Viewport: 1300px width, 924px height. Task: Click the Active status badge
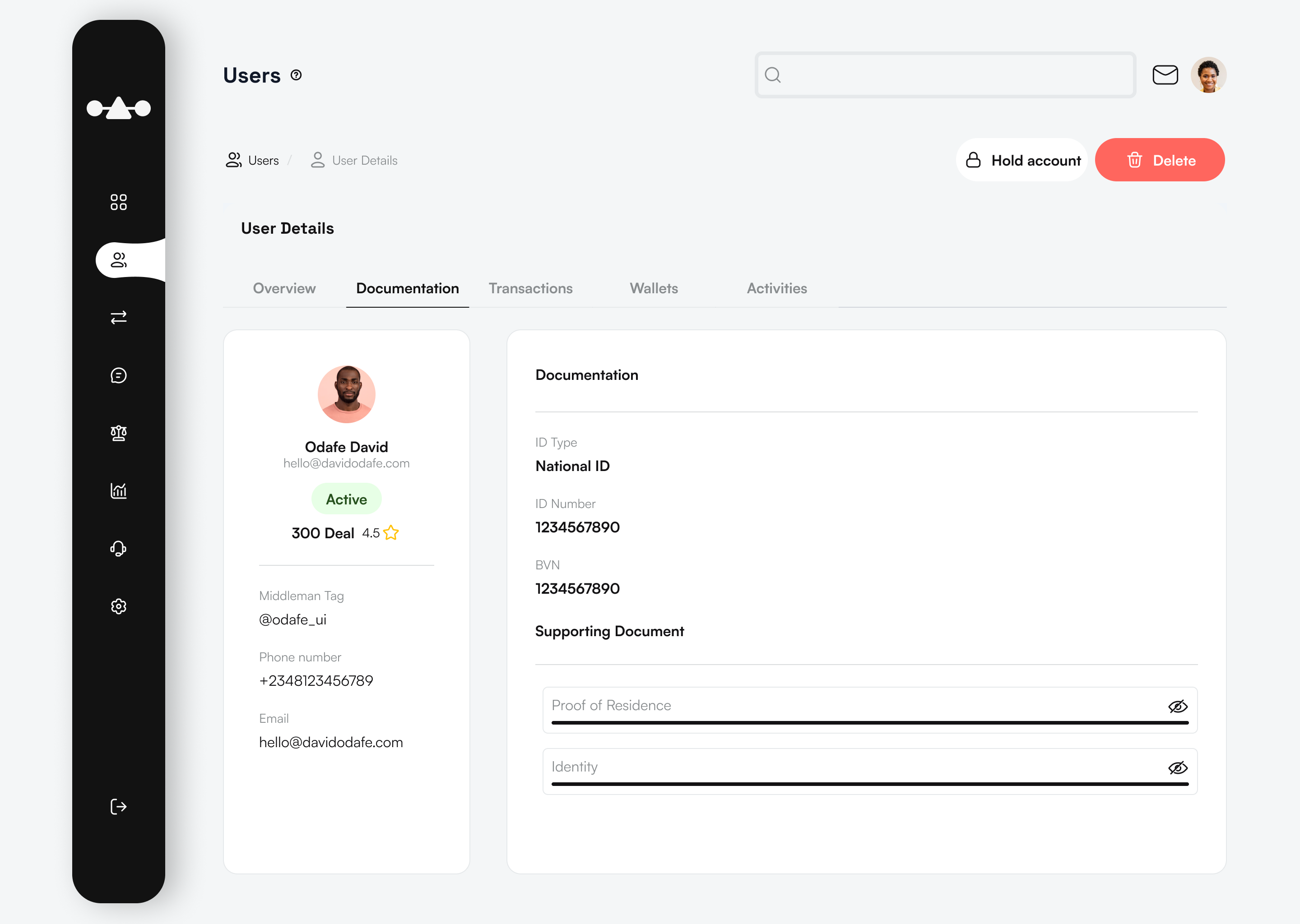[347, 499]
